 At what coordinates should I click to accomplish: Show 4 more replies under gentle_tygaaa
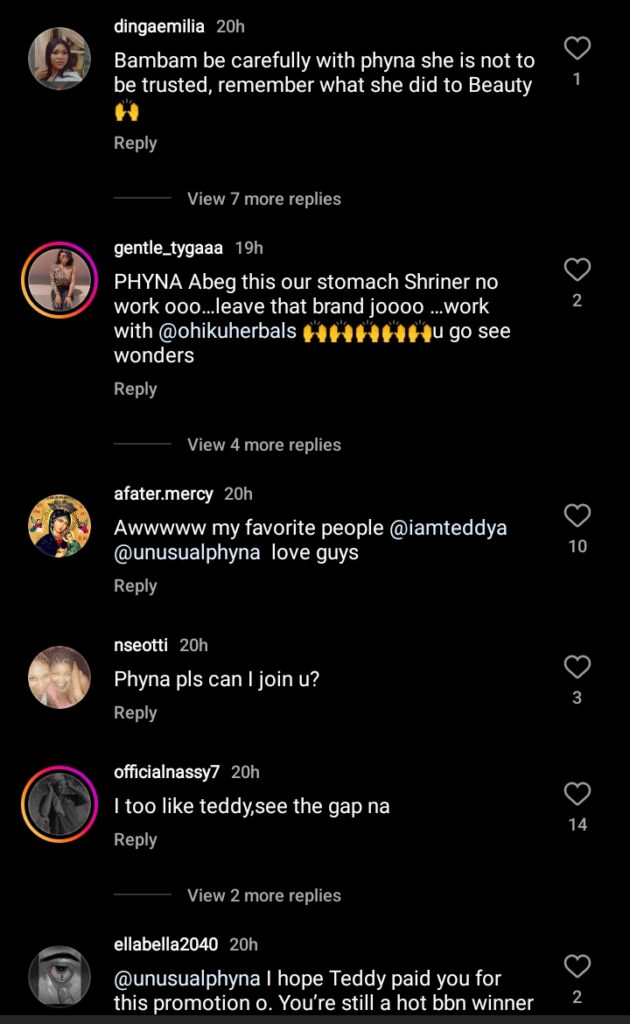pos(264,445)
